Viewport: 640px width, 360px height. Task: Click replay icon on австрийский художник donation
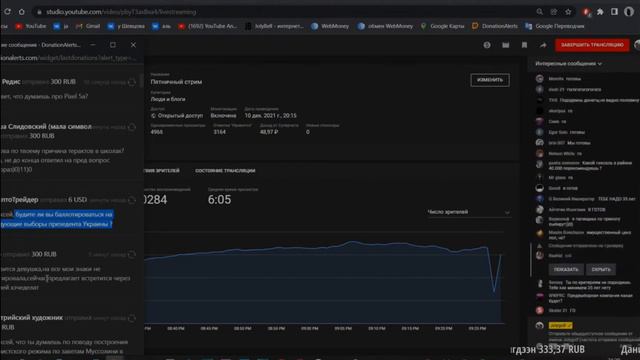point(131,318)
